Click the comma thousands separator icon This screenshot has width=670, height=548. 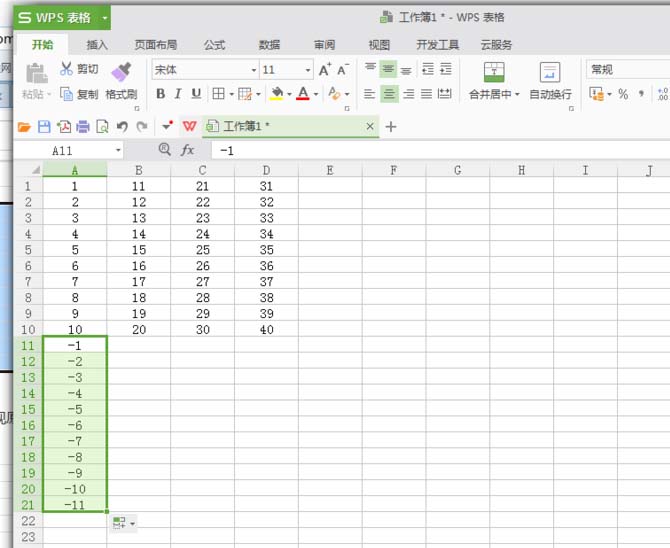click(x=641, y=94)
